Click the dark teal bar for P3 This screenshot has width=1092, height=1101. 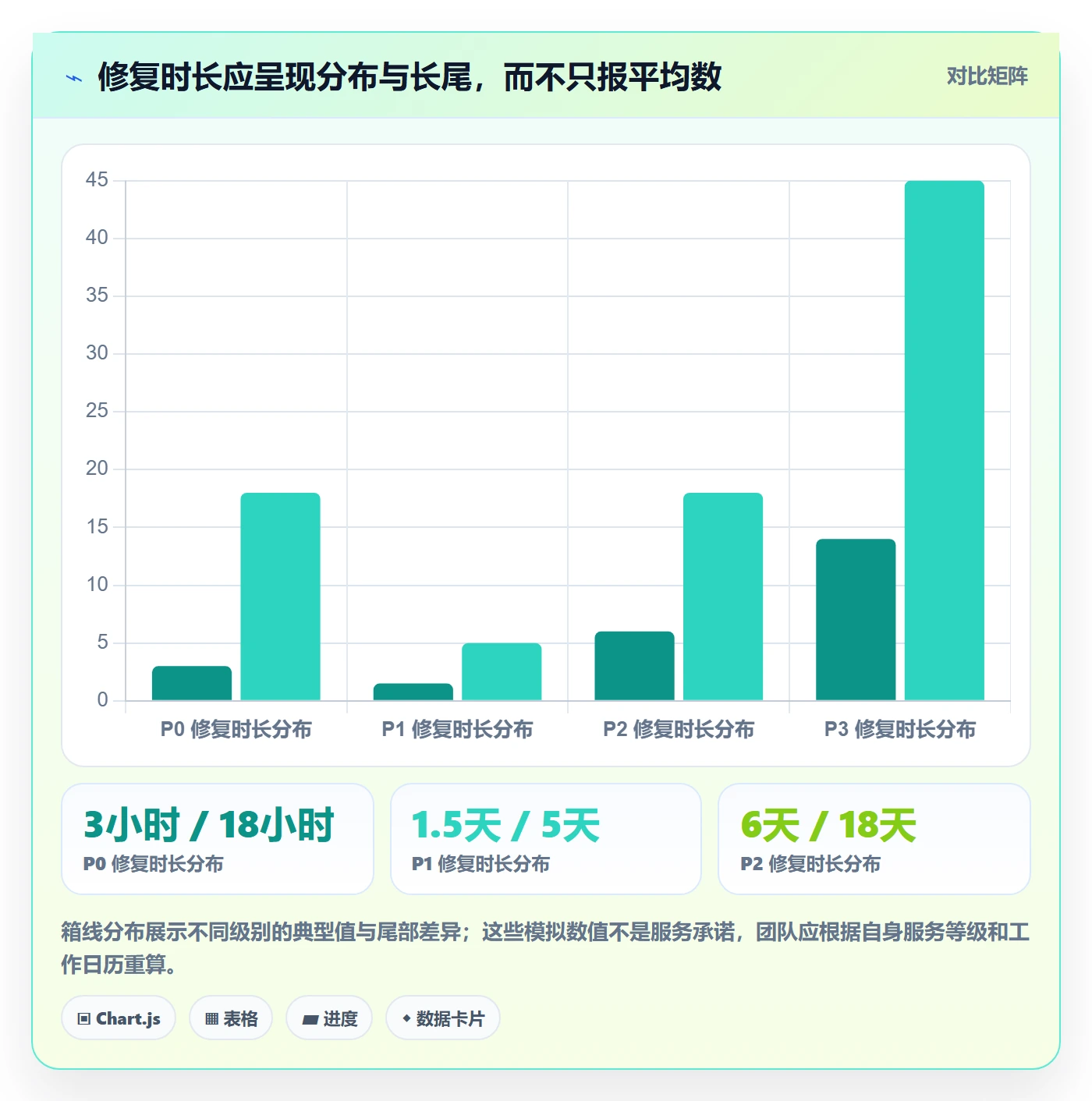[x=856, y=620]
